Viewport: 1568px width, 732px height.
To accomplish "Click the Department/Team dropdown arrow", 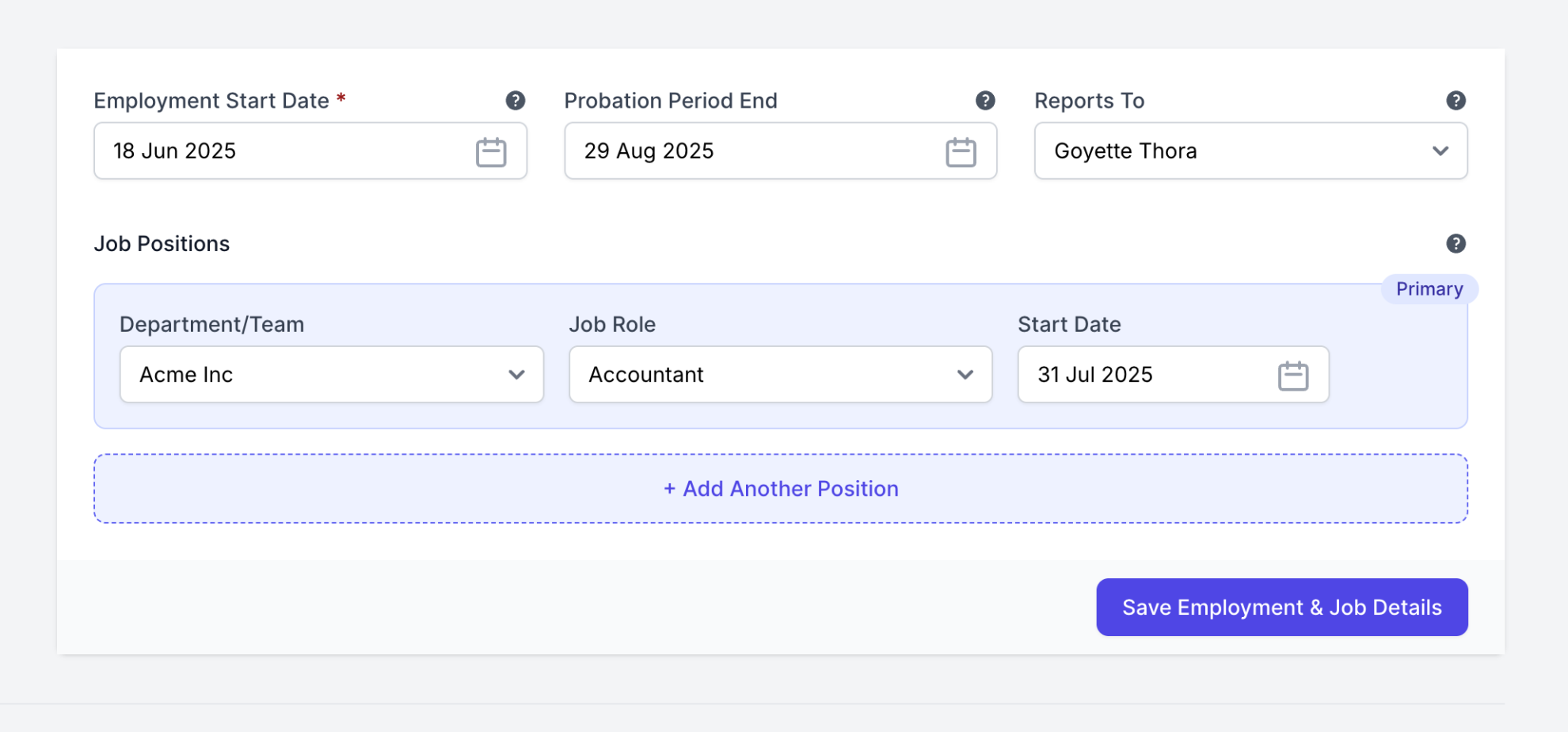I will pyautogui.click(x=516, y=375).
